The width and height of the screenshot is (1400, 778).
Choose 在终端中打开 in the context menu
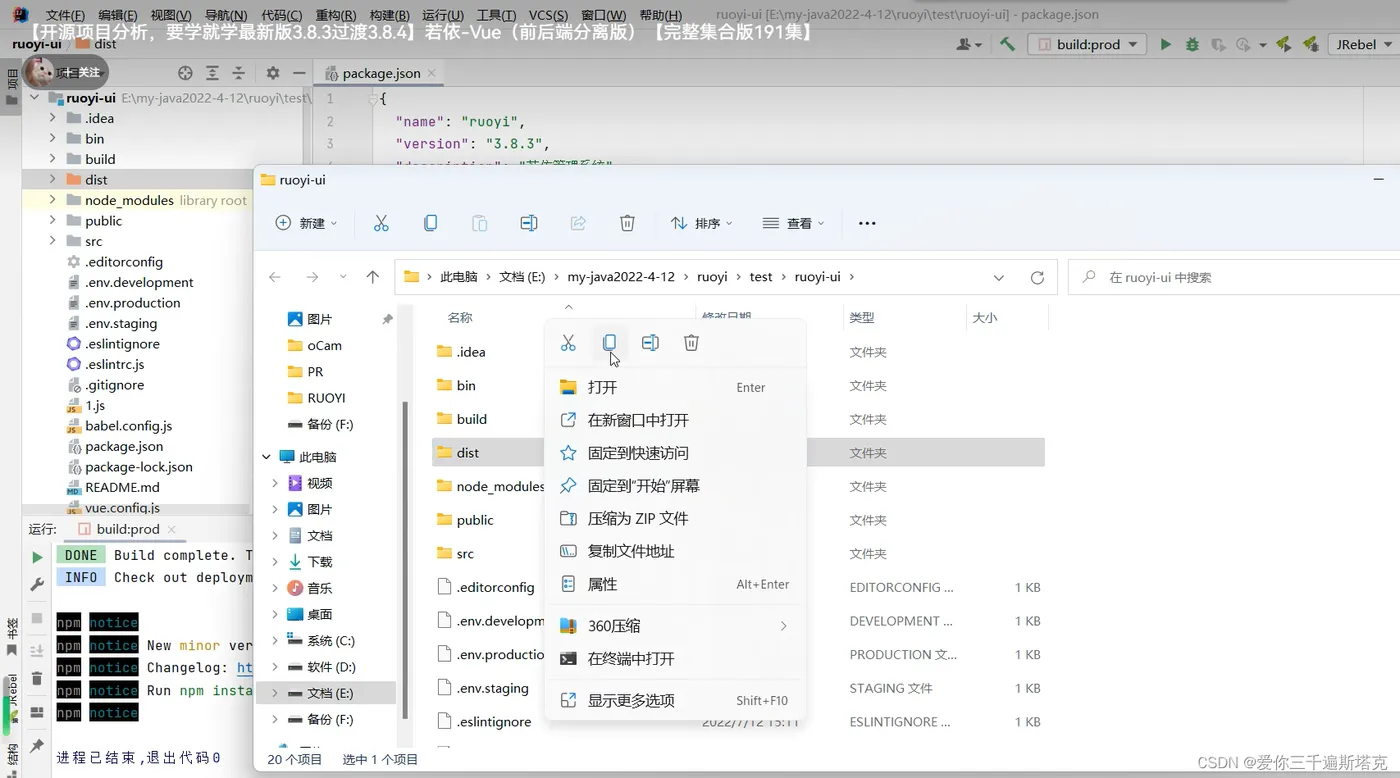[676, 659]
